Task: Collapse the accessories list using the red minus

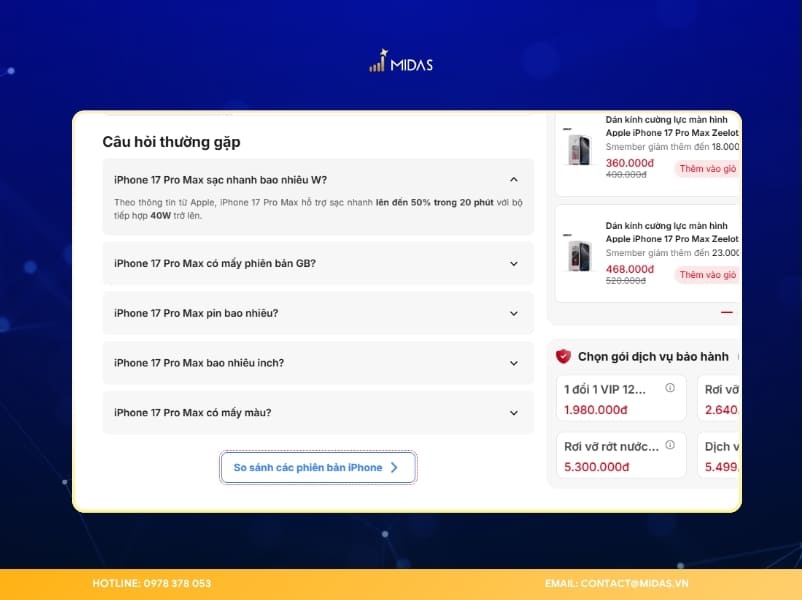Action: [726, 312]
